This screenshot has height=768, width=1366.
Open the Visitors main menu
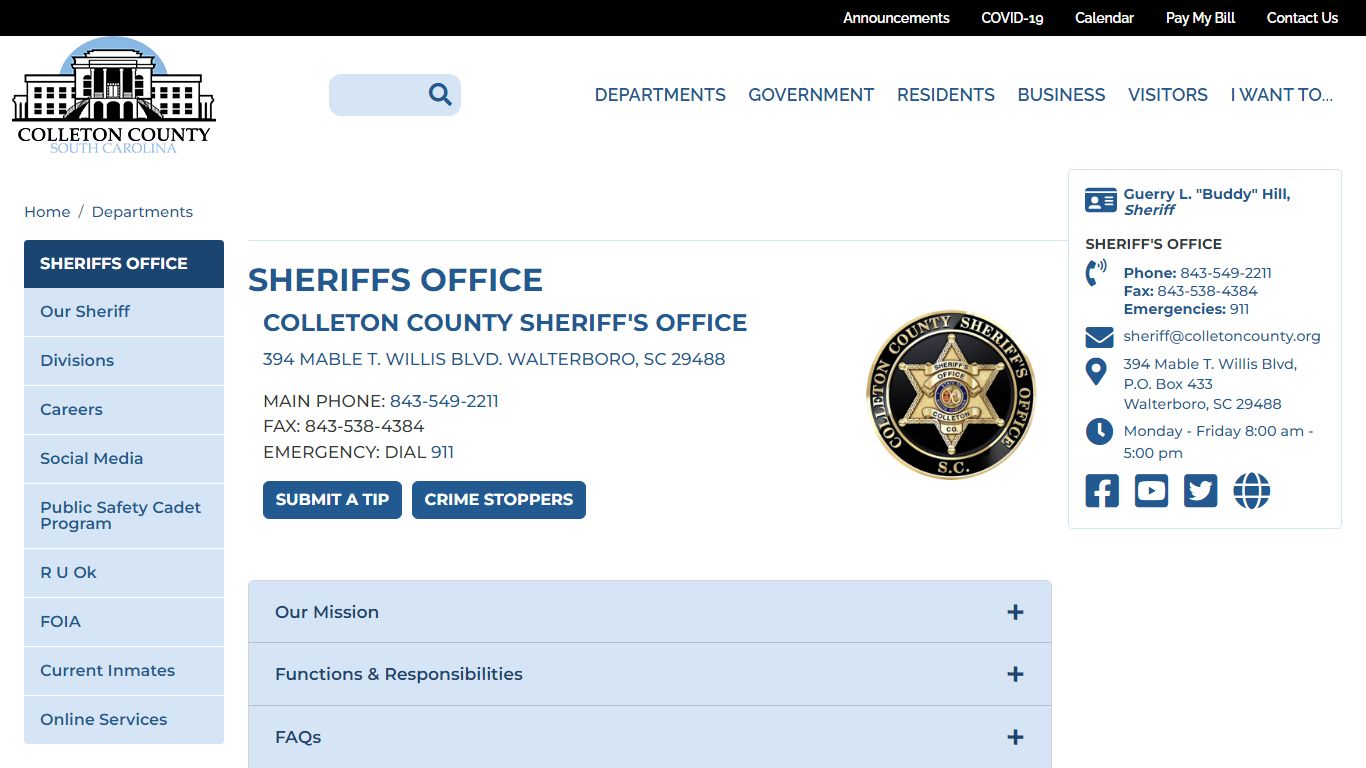(x=1168, y=95)
